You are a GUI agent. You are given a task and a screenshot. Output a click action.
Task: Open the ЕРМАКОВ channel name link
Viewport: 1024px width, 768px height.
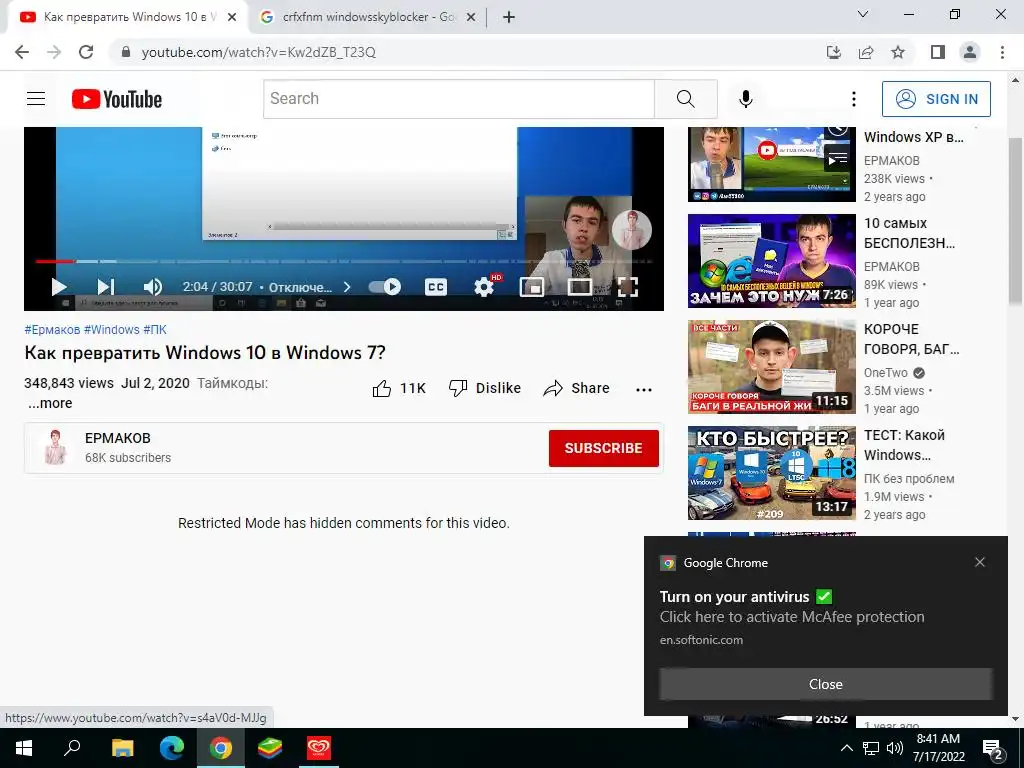coord(118,438)
